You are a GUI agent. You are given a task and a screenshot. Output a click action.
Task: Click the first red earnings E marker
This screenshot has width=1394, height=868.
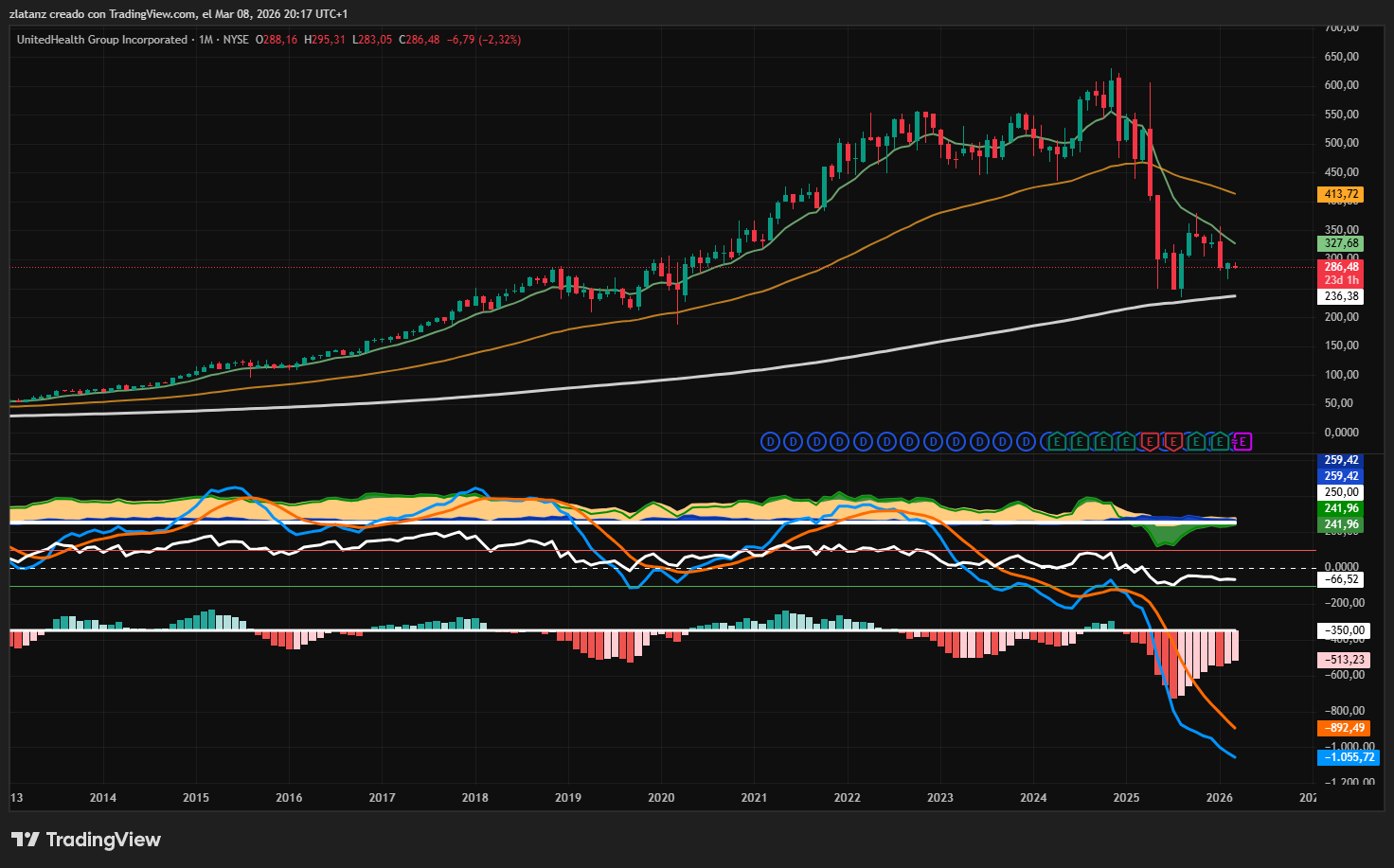[x=1150, y=442]
